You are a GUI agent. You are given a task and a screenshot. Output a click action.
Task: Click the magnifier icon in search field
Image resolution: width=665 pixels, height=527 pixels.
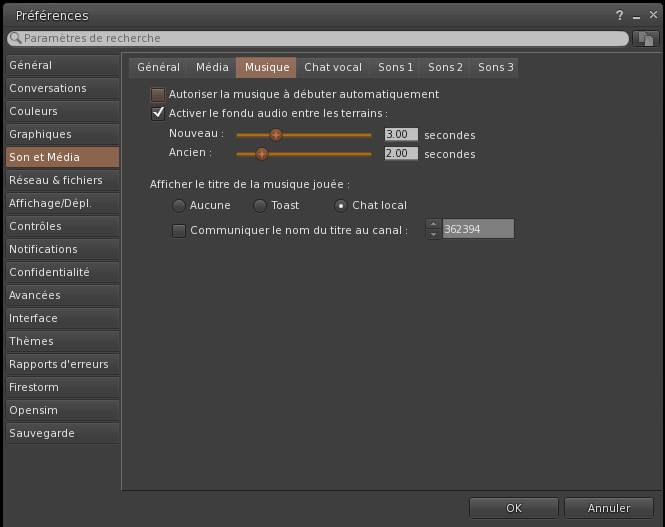15,38
